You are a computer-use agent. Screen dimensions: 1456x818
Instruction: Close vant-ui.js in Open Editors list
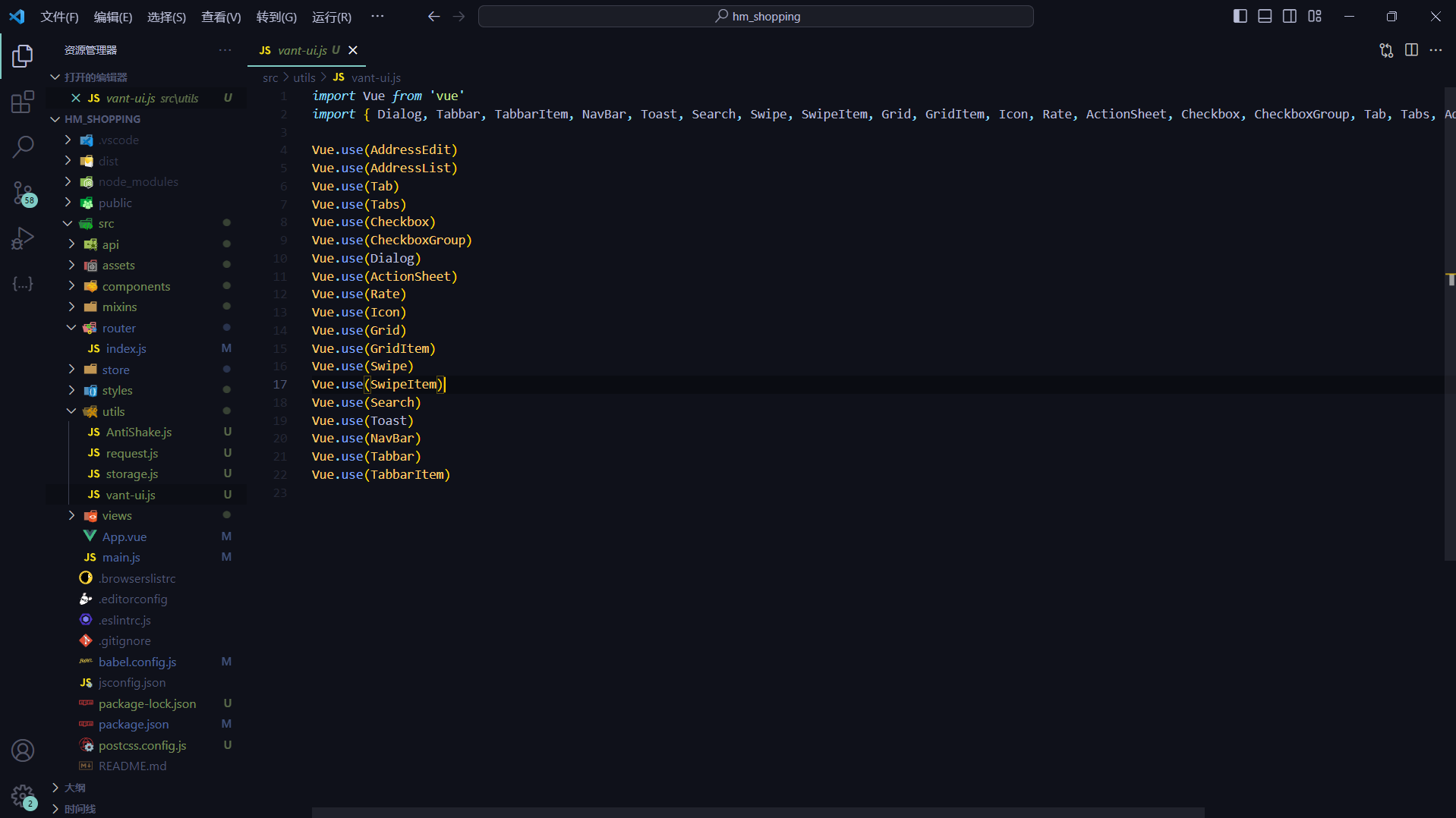[75, 98]
